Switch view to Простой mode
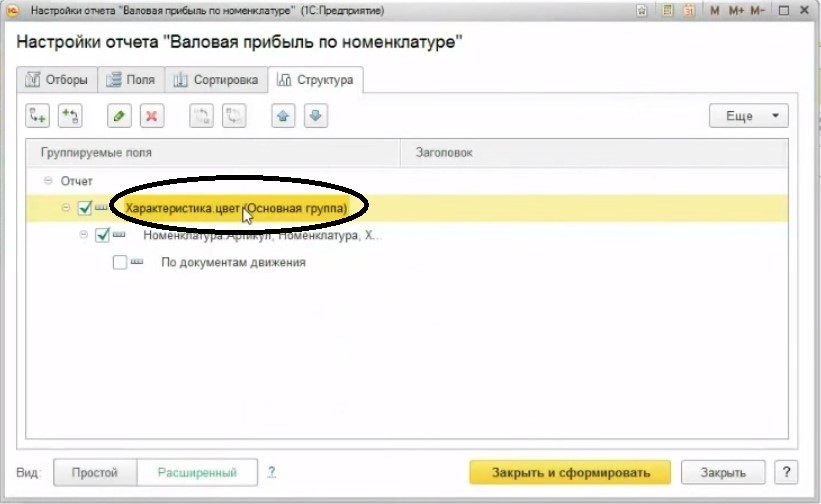This screenshot has width=821, height=504. coord(93,472)
